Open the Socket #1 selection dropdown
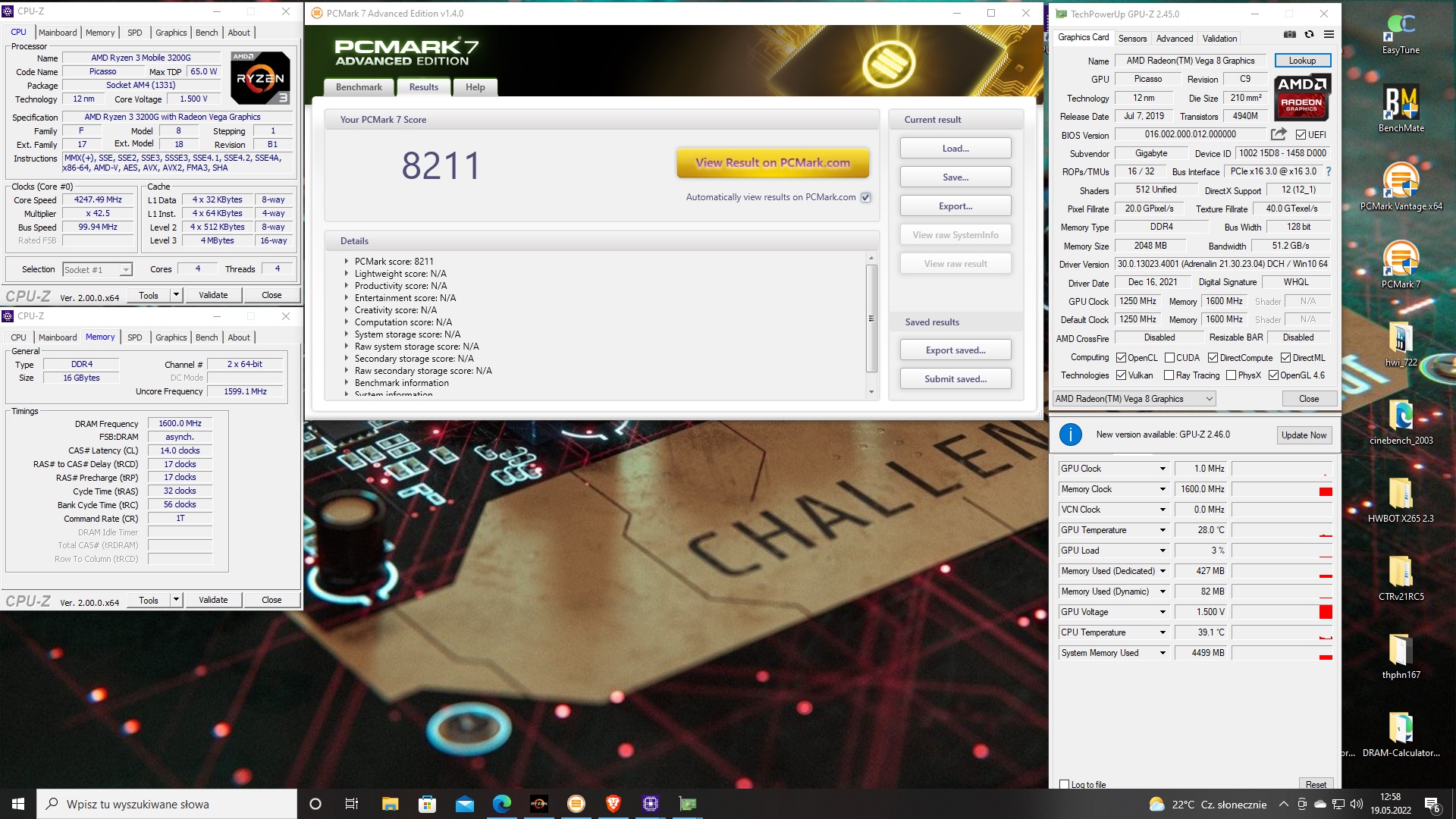Viewport: 1456px width, 819px height. click(x=97, y=270)
